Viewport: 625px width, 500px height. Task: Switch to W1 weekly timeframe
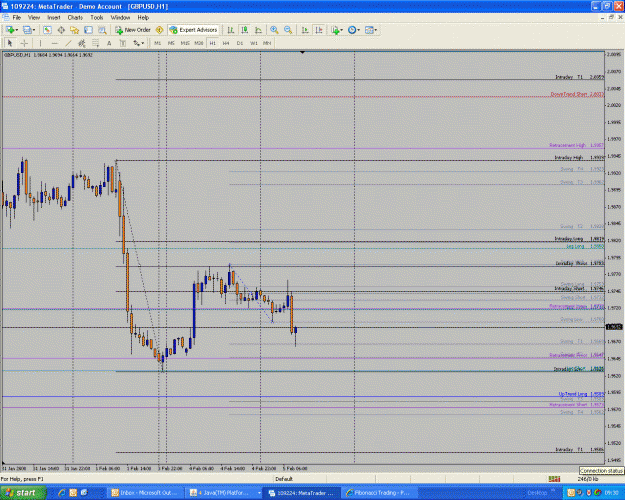(254, 43)
